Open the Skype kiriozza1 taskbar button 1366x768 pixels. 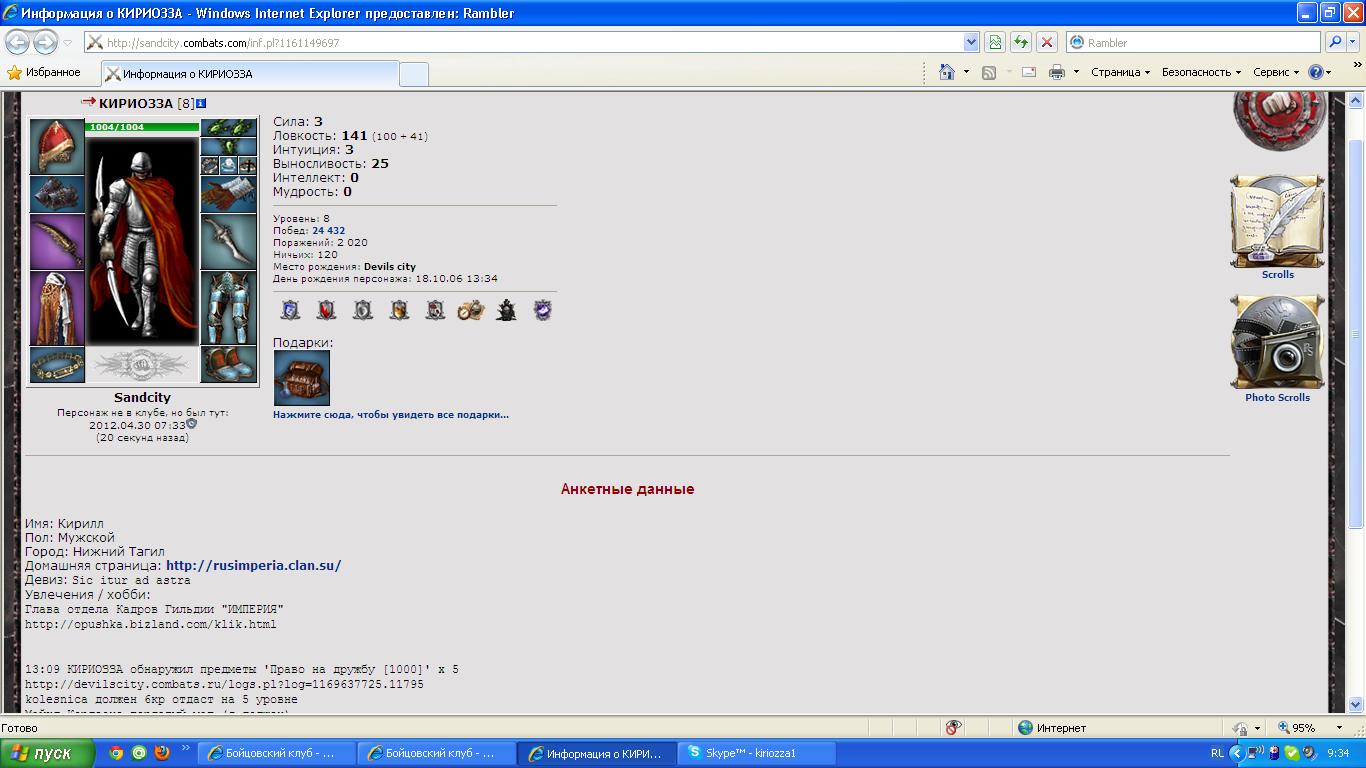(x=757, y=754)
